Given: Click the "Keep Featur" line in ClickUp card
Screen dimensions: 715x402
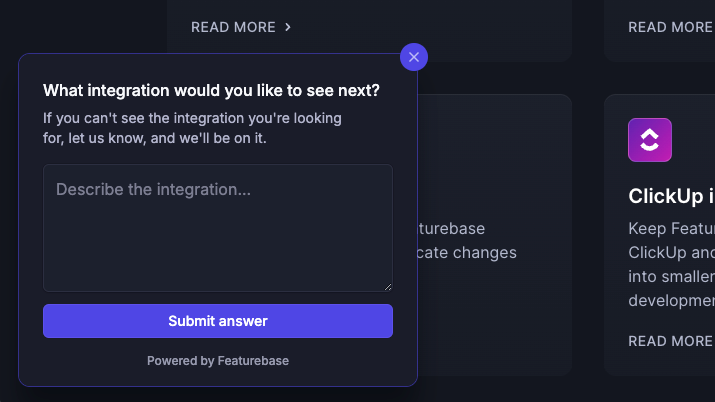Looking at the screenshot, I should pos(671,228).
